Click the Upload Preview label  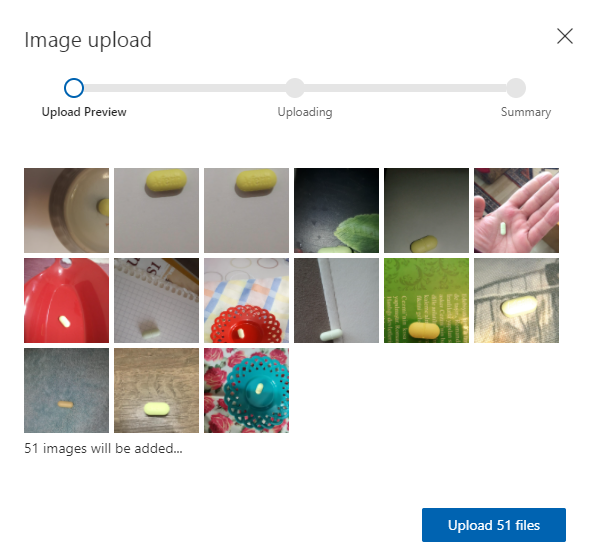(x=84, y=112)
